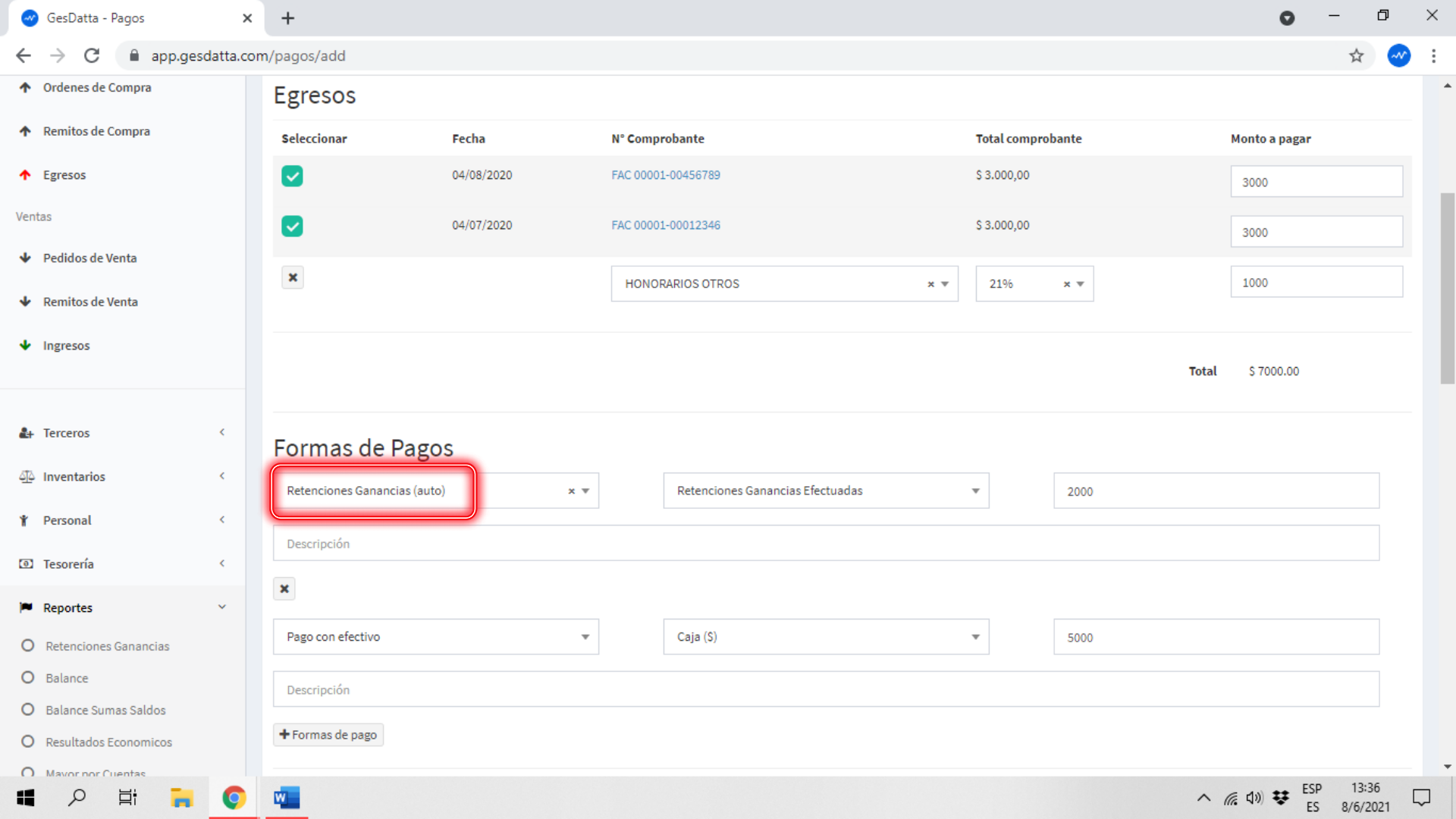Viewport: 1456px width, 819px height.
Task: Click Egresos red up-arrow icon
Action: point(25,175)
